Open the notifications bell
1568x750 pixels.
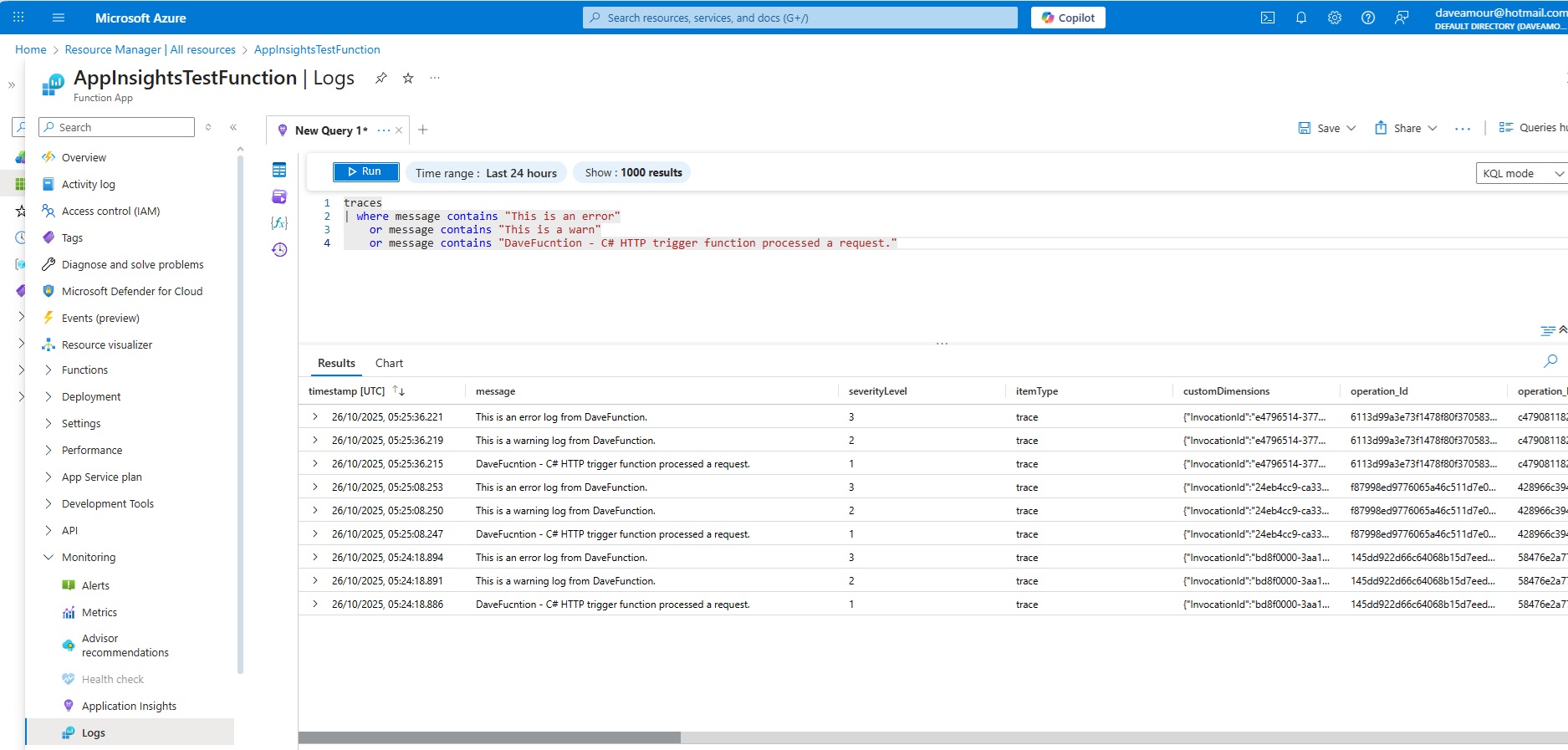tap(1301, 18)
